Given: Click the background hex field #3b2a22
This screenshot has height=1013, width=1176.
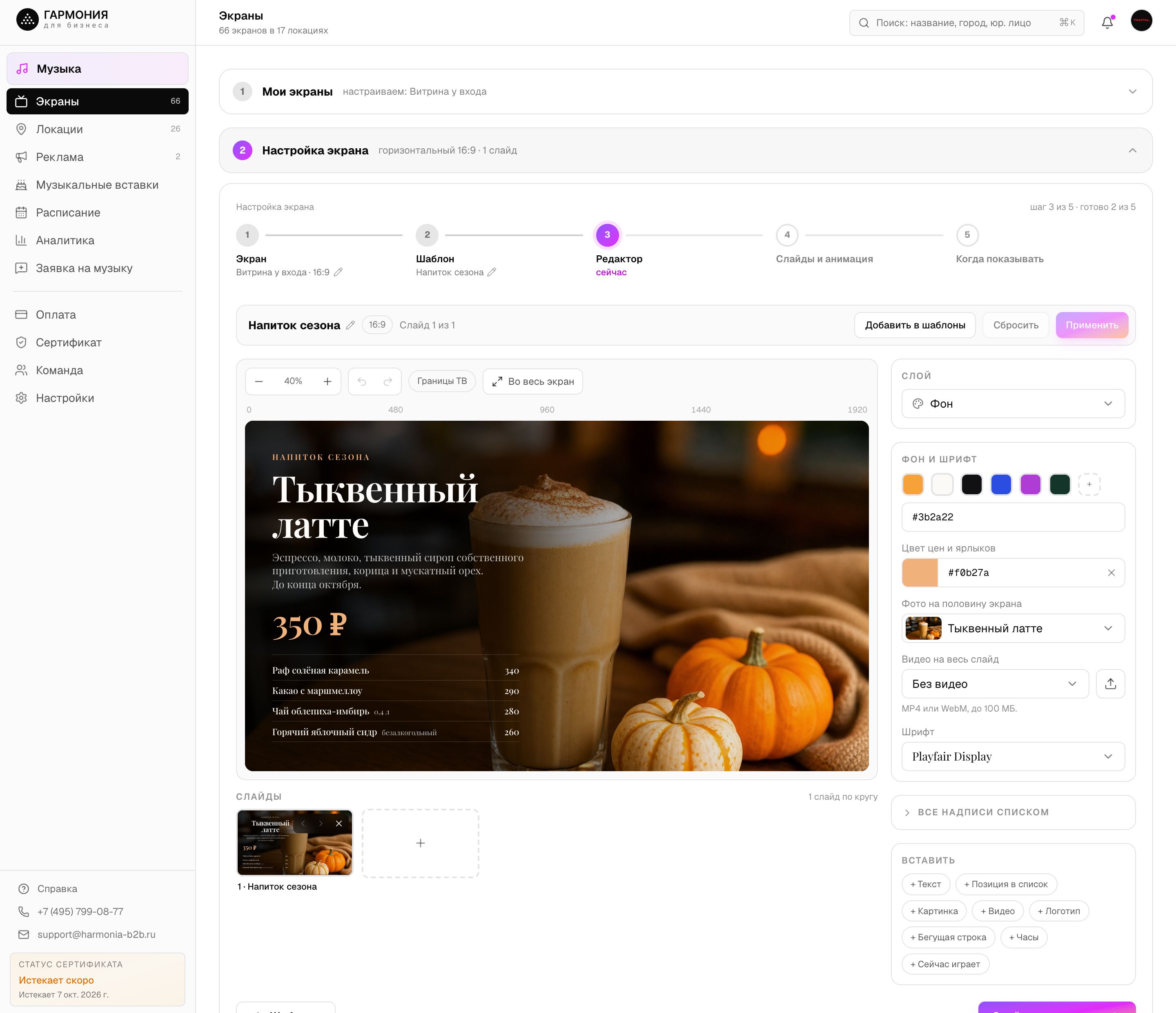Looking at the screenshot, I should (x=1013, y=517).
